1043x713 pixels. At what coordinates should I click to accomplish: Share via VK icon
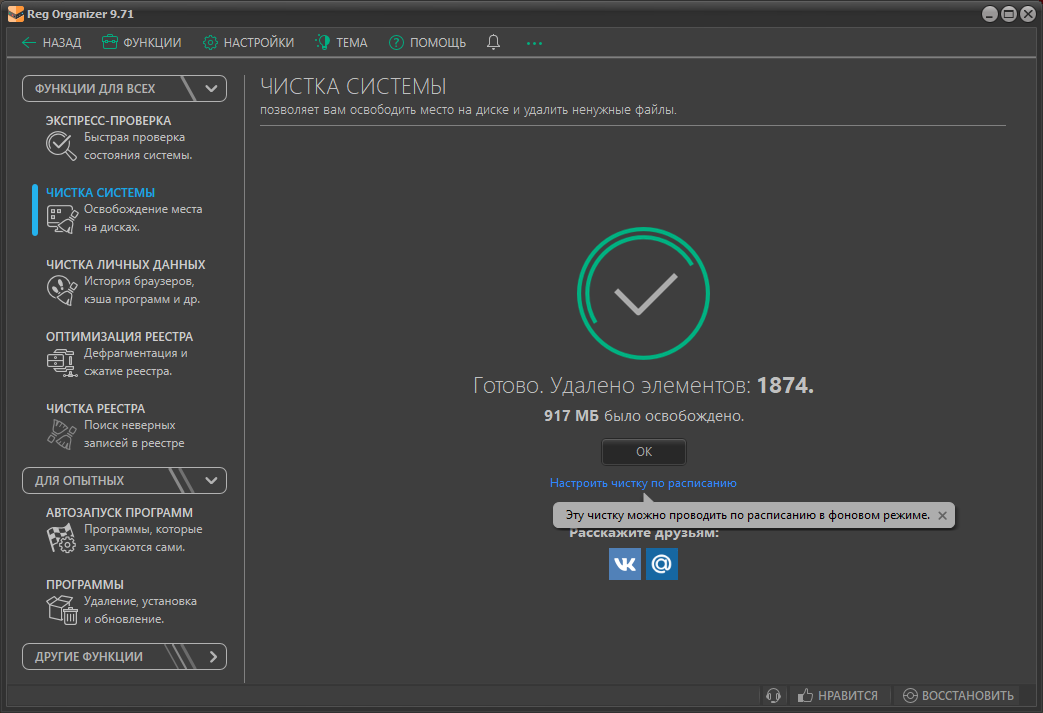(625, 564)
